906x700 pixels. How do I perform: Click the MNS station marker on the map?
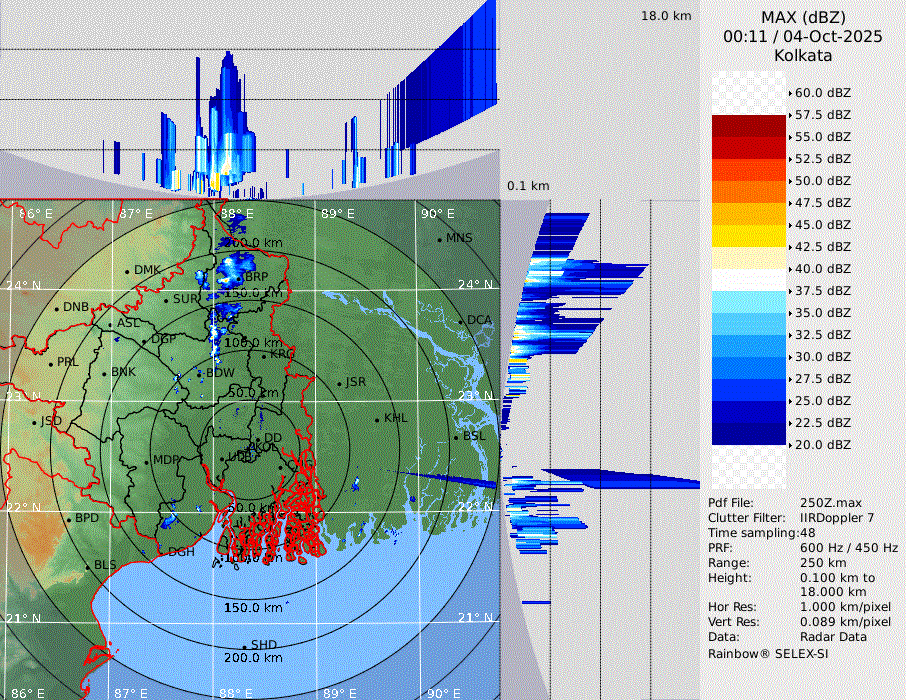[439, 239]
